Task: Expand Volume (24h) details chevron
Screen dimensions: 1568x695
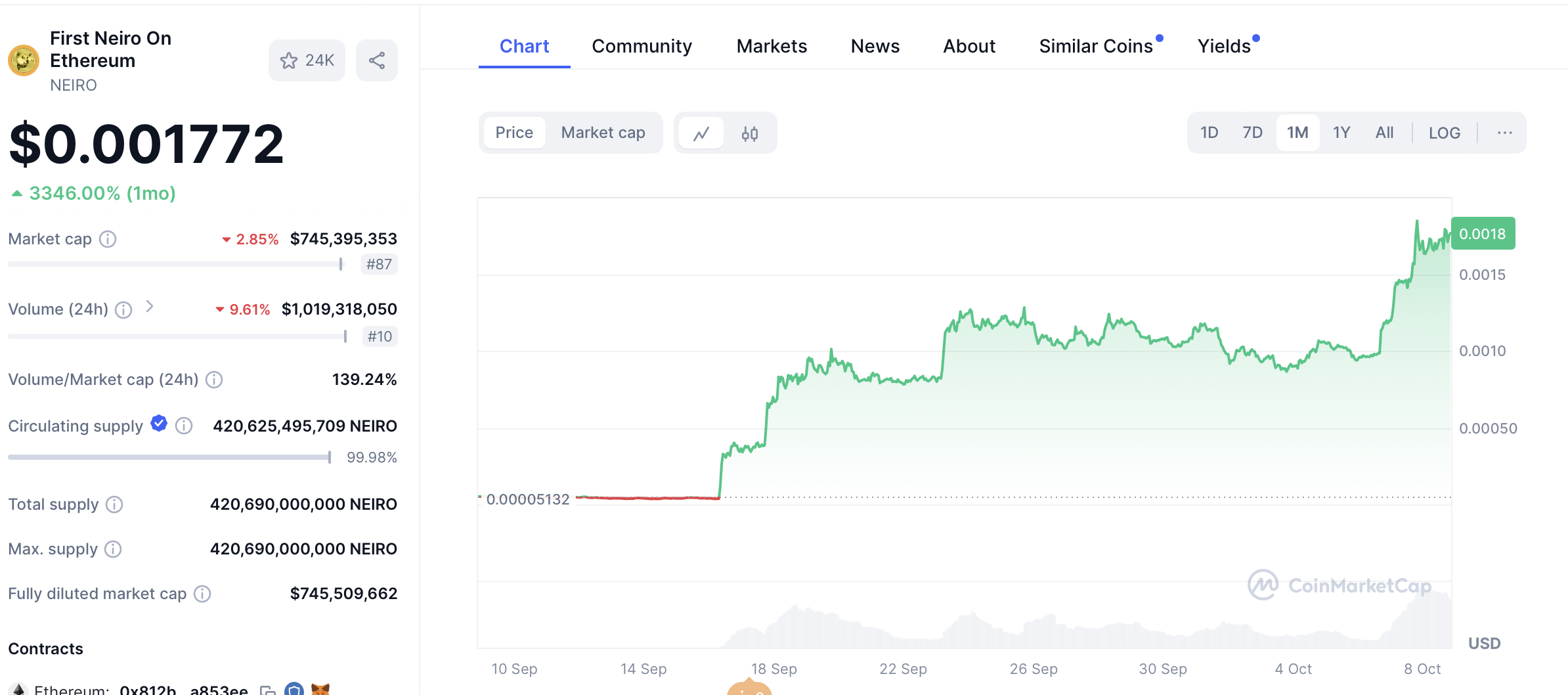Action: coord(150,307)
